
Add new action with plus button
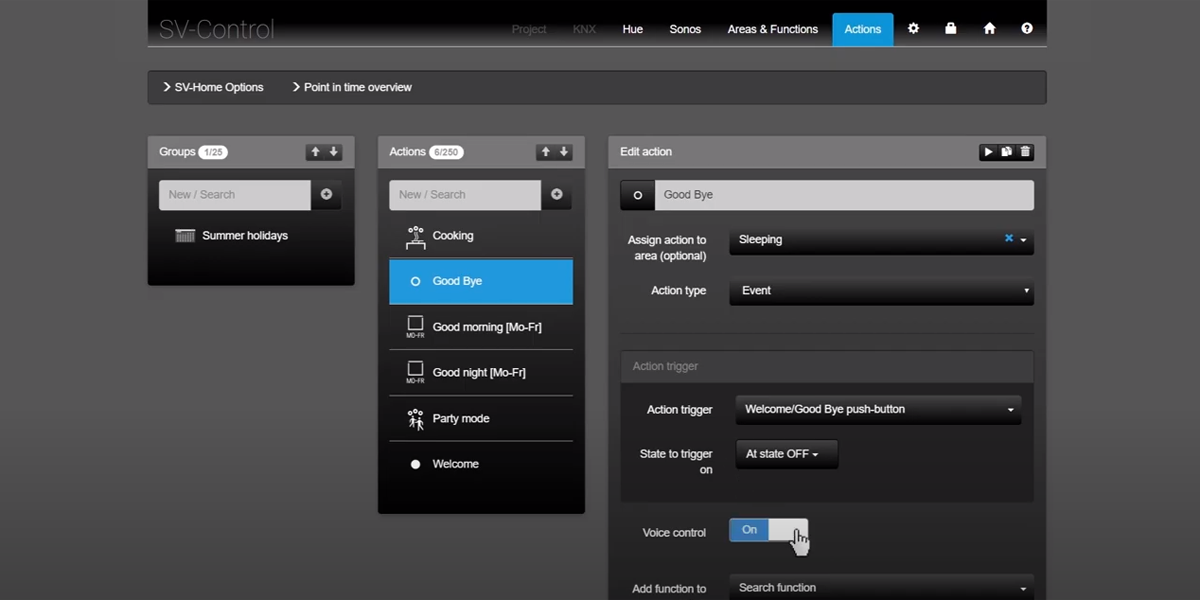(x=557, y=195)
